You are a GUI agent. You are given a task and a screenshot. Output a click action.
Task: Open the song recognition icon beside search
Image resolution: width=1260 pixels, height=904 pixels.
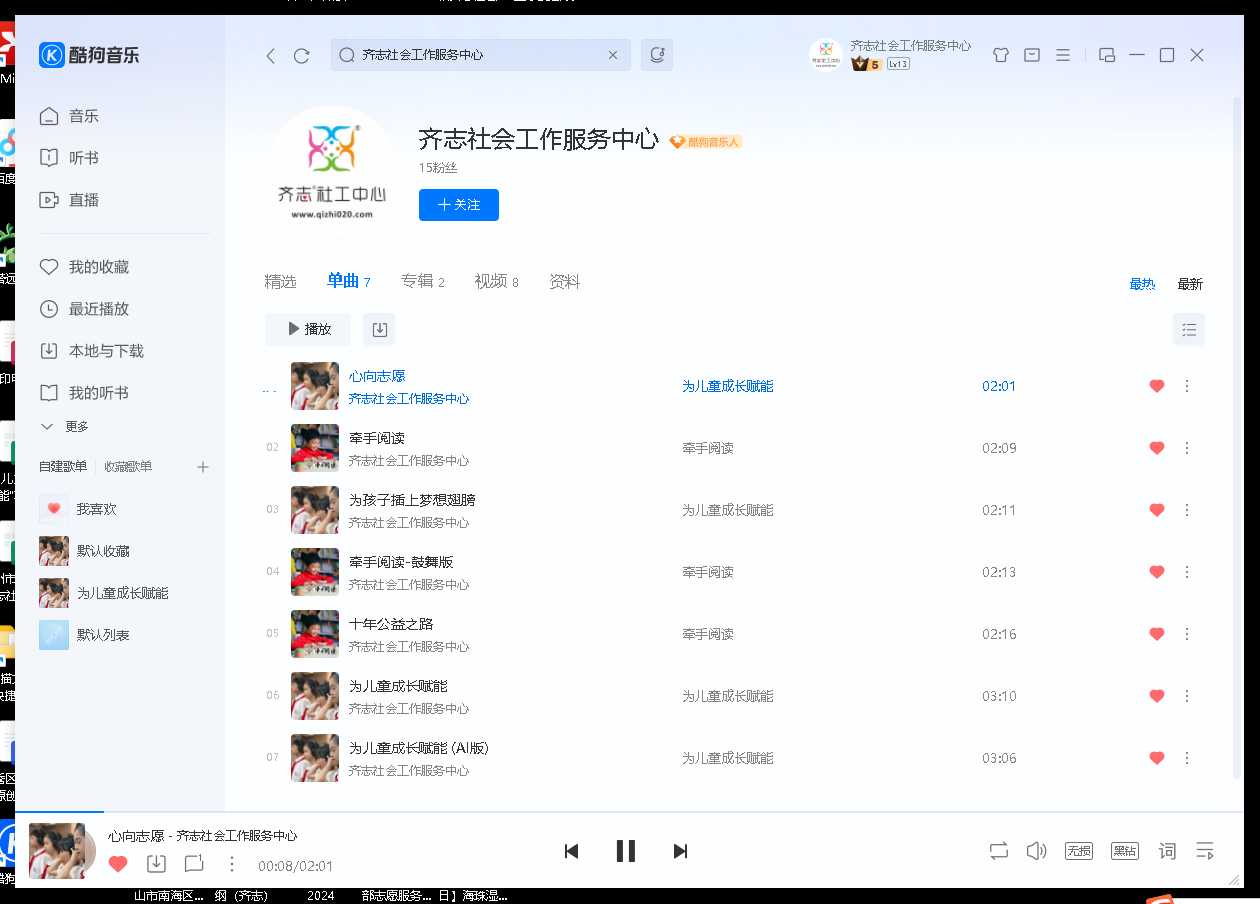coord(657,55)
